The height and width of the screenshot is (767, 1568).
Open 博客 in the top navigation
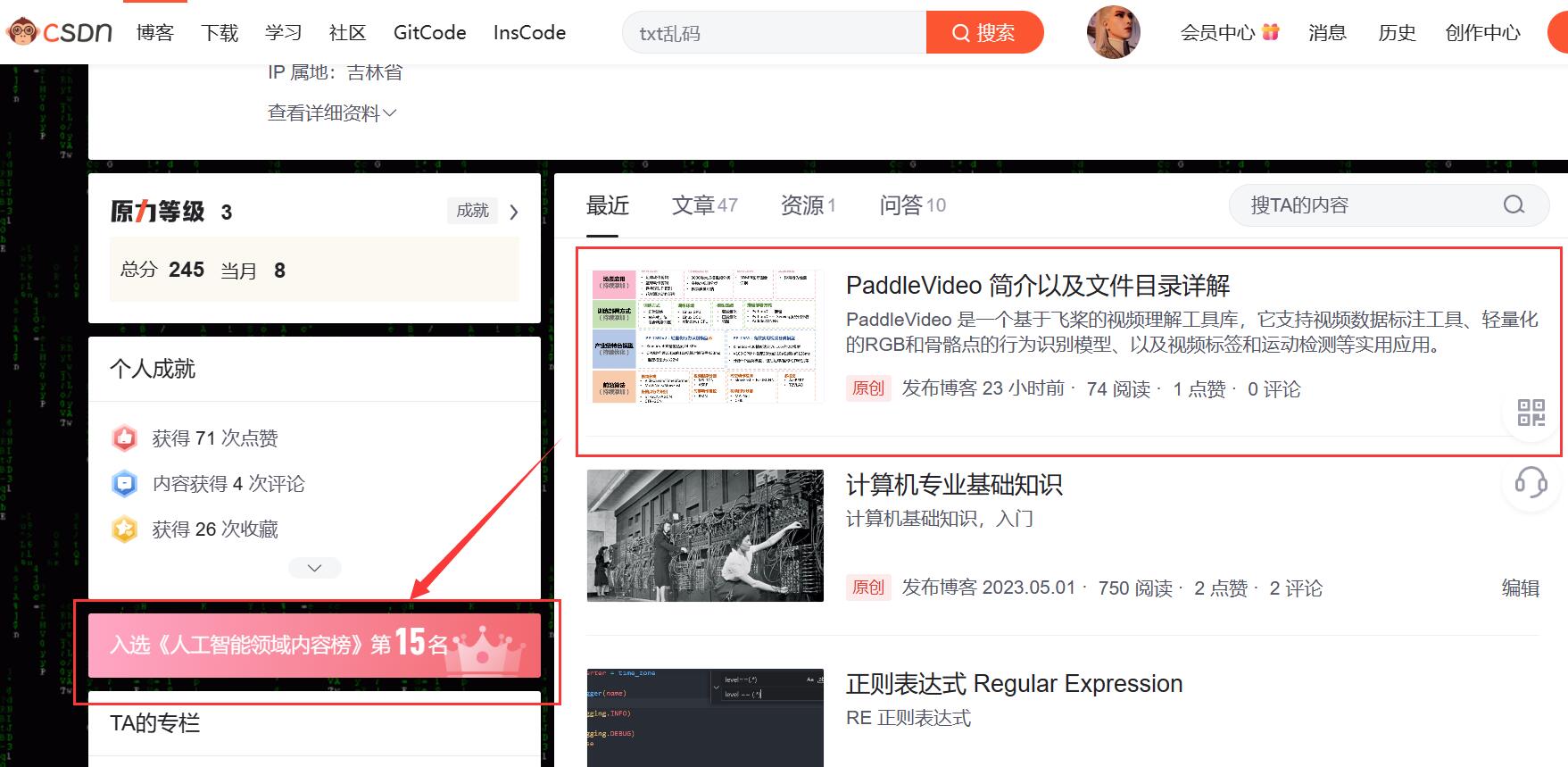click(155, 32)
